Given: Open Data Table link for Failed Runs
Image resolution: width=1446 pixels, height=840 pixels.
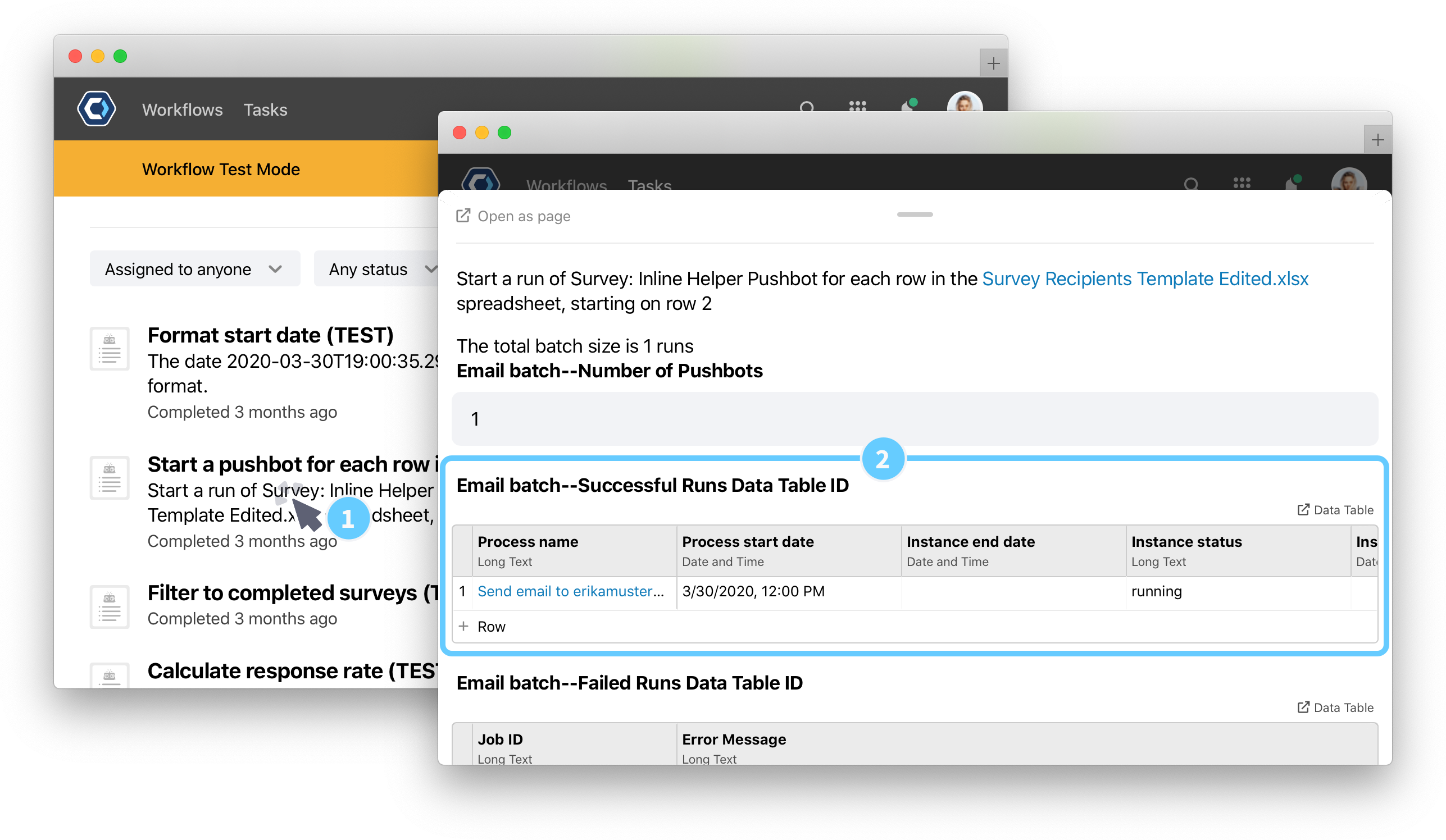Looking at the screenshot, I should (1335, 707).
